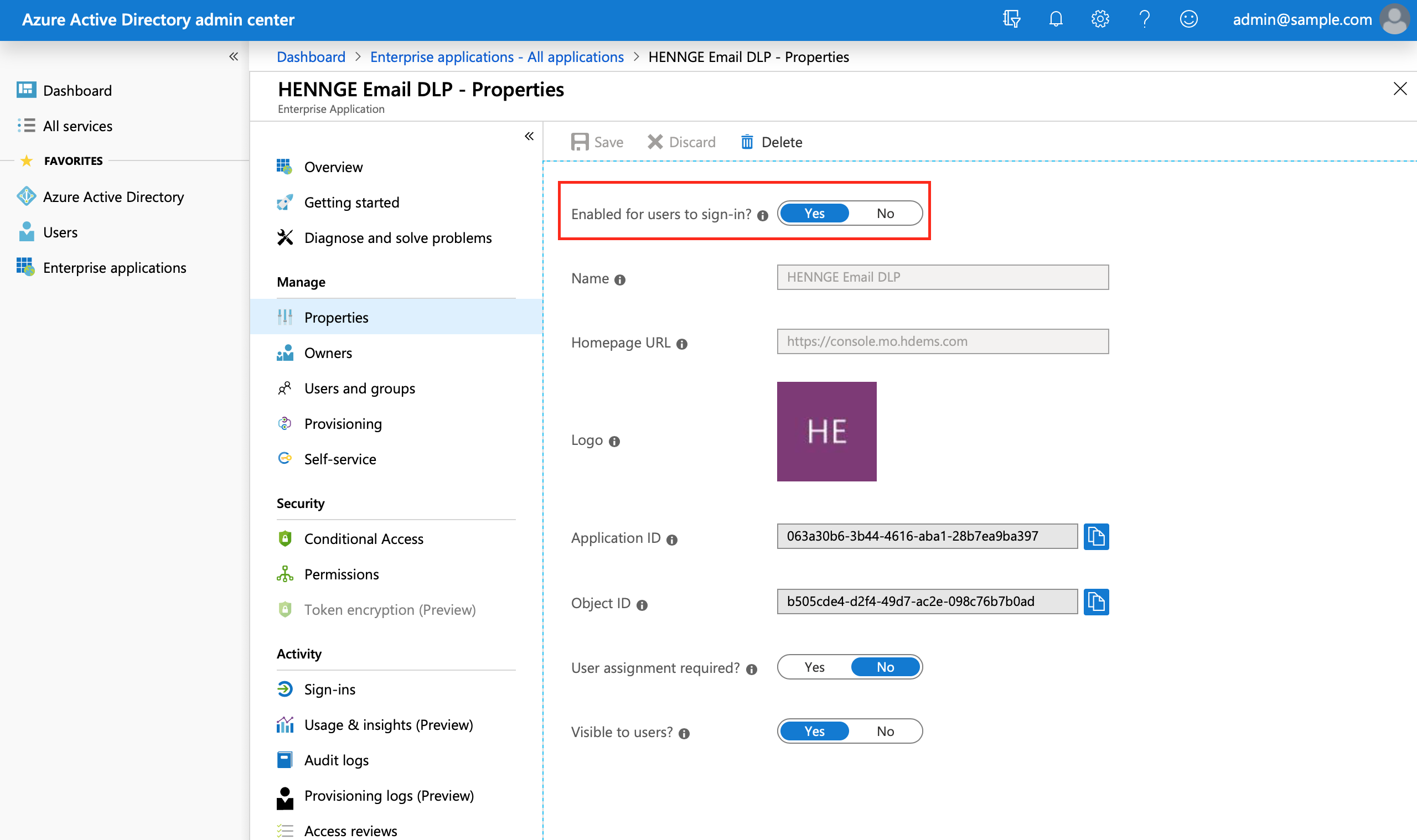Screen dimensions: 1417x840
Task: Open Diagnose and solve problems
Action: pyautogui.click(x=396, y=238)
